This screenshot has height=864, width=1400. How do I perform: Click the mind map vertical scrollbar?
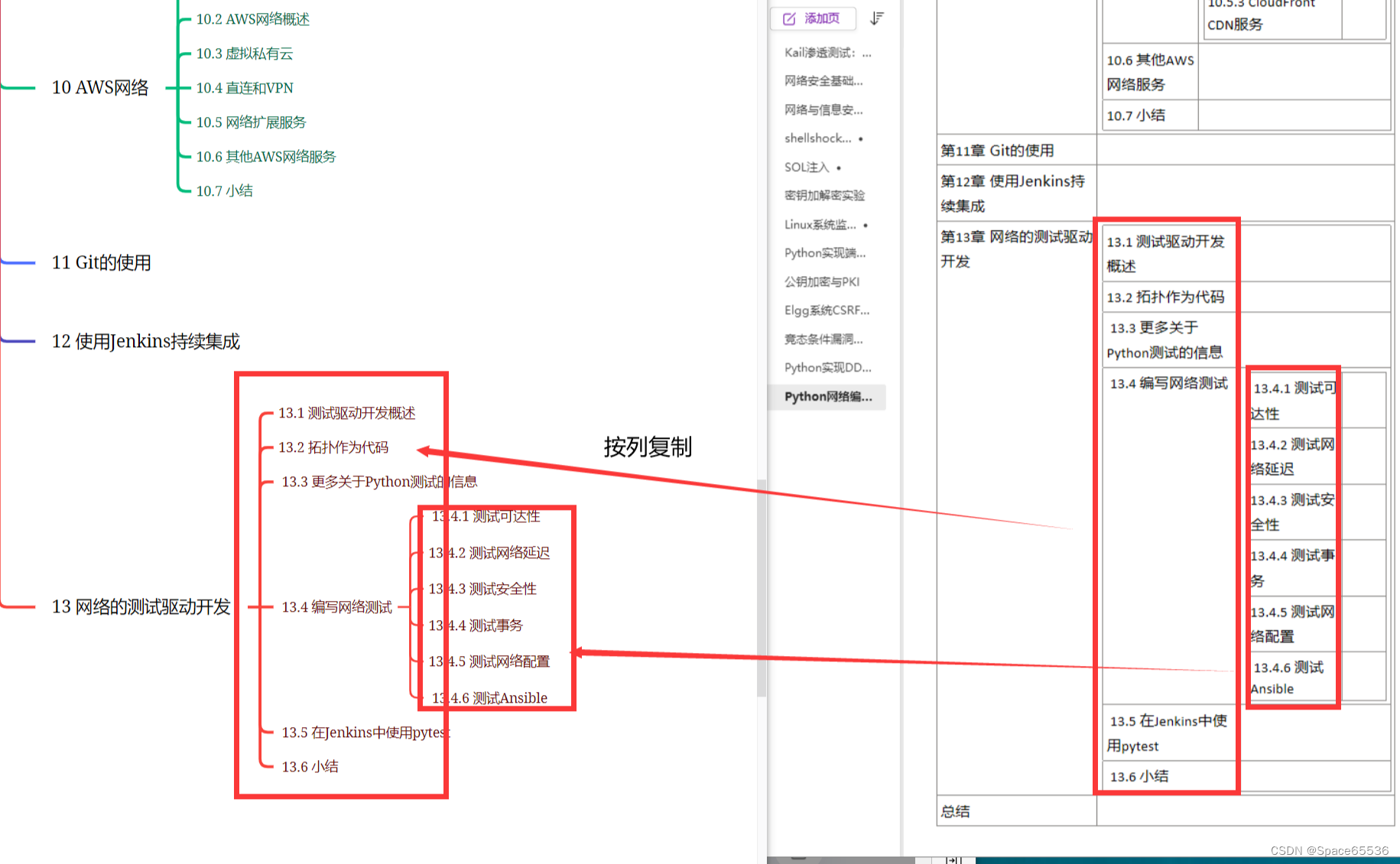click(x=761, y=589)
